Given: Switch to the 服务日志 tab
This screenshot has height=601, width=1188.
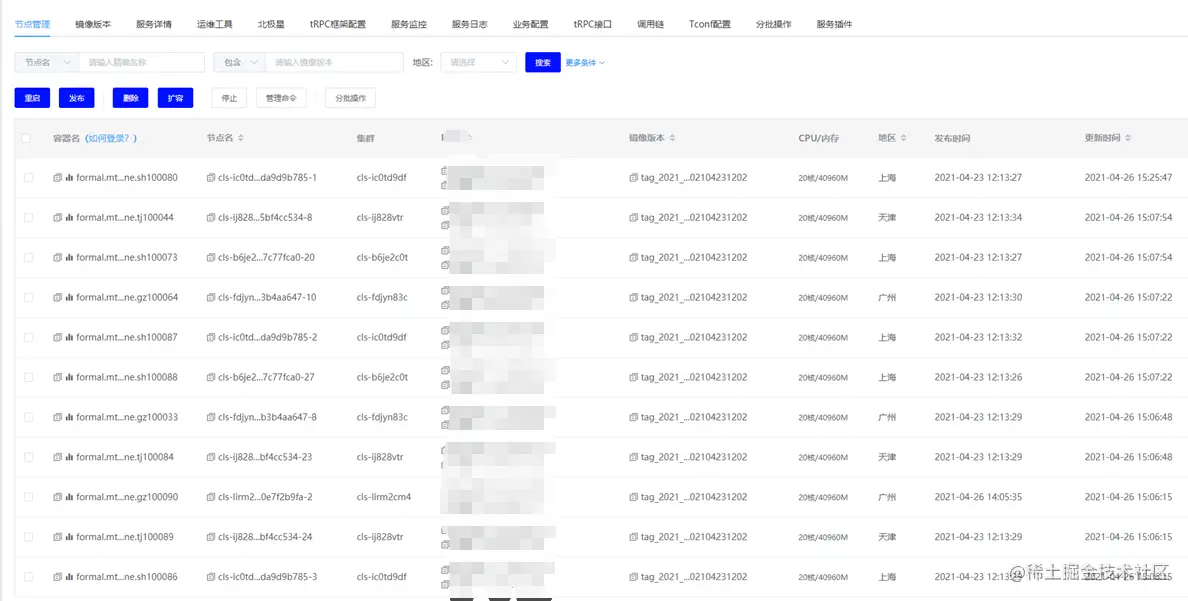Looking at the screenshot, I should click(470, 24).
